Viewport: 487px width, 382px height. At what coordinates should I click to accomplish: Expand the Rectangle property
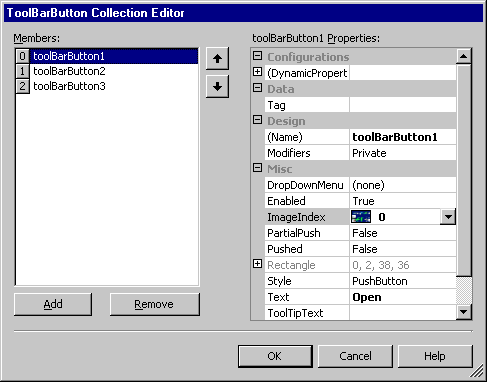pos(257,264)
